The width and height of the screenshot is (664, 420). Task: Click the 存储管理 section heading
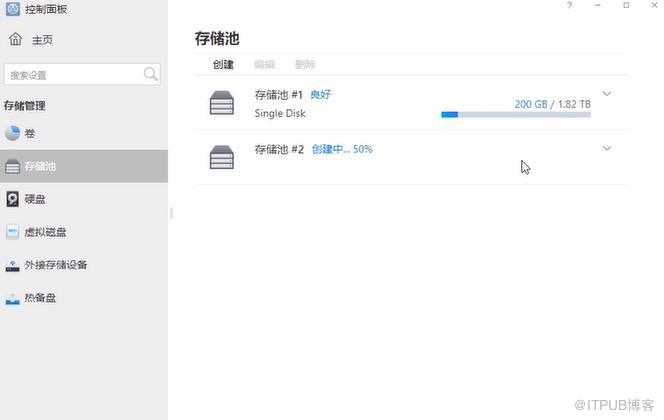point(25,105)
